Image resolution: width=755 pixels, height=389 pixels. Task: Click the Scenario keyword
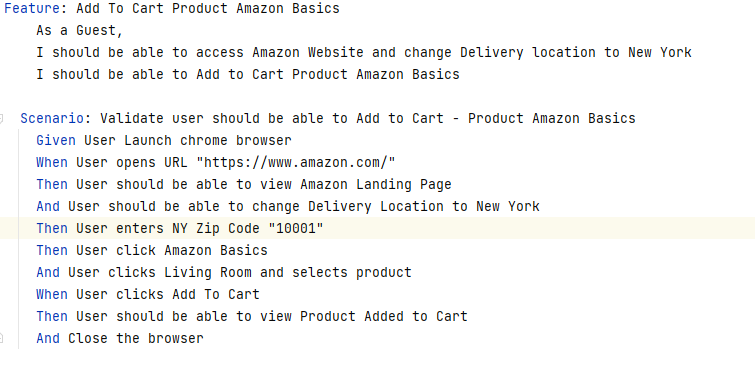pyautogui.click(x=52, y=118)
